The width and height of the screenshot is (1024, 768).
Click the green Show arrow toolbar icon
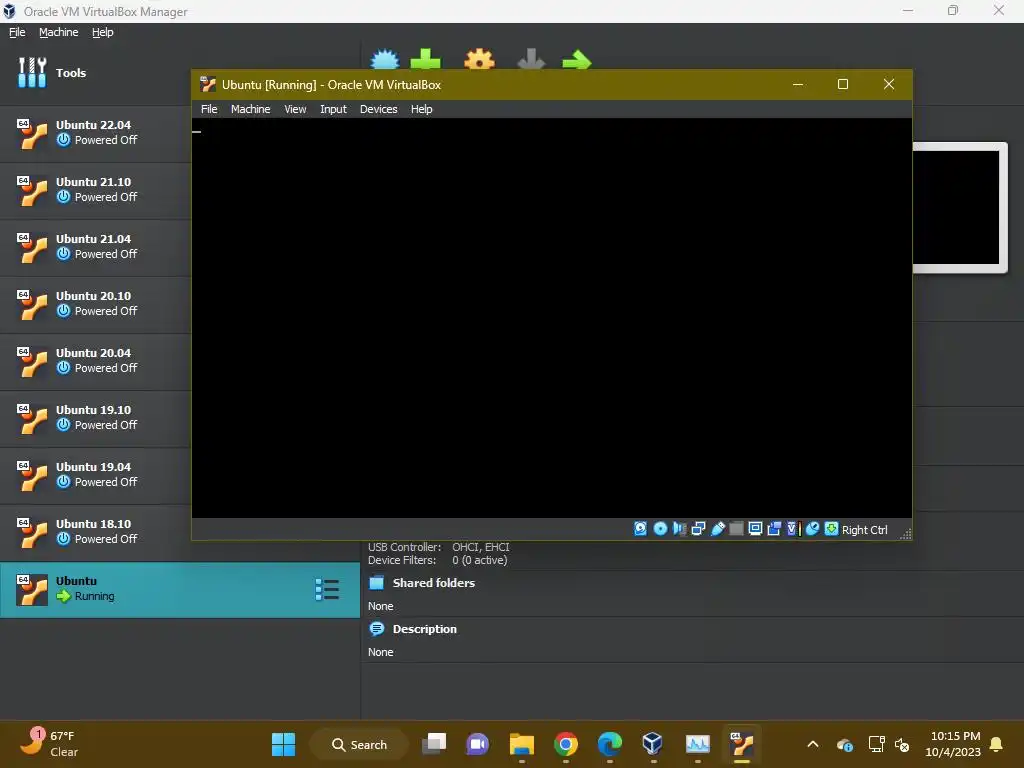(577, 59)
